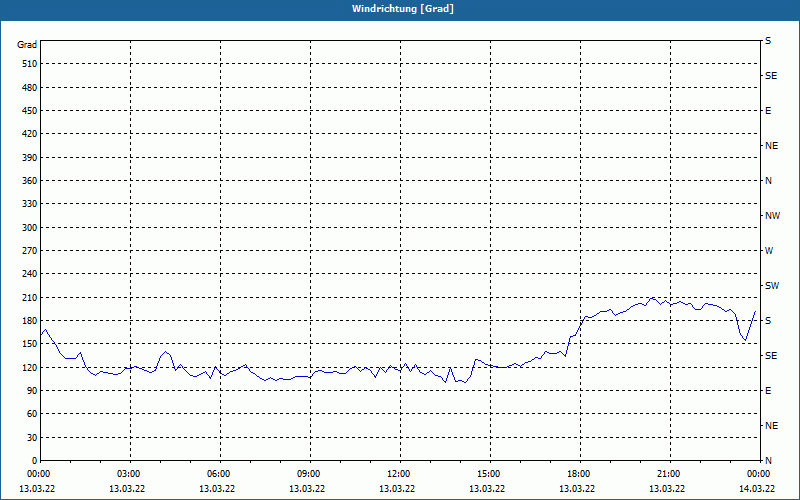Select the 150 y-axis value
The height and width of the screenshot is (500, 800).
point(30,344)
